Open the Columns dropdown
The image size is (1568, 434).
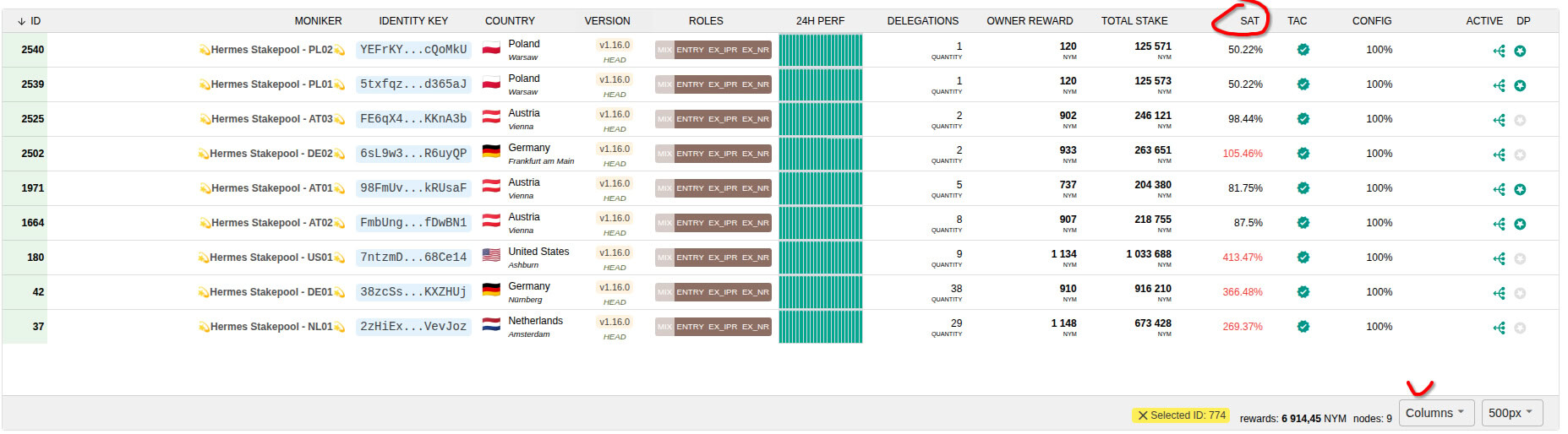click(x=1435, y=413)
